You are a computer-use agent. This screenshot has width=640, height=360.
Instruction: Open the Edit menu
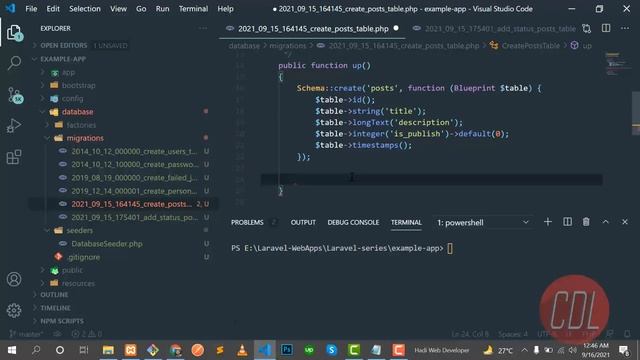(x=53, y=9)
